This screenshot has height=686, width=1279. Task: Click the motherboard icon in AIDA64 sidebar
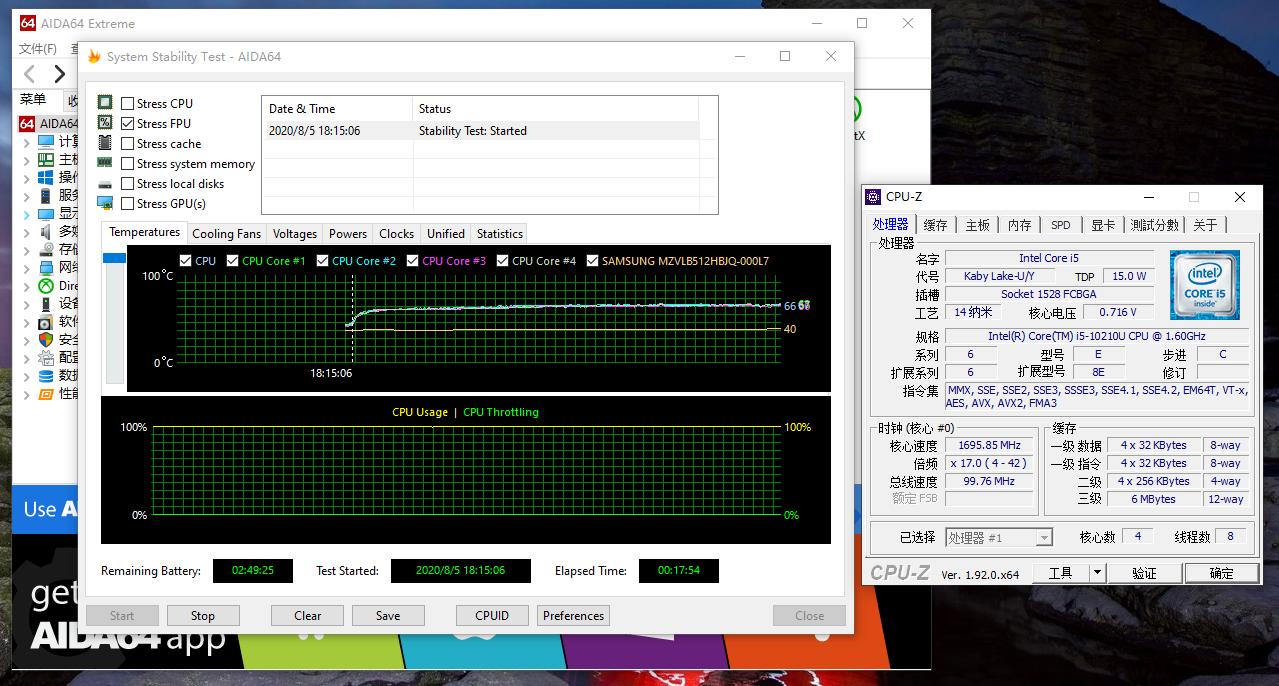[x=44, y=159]
